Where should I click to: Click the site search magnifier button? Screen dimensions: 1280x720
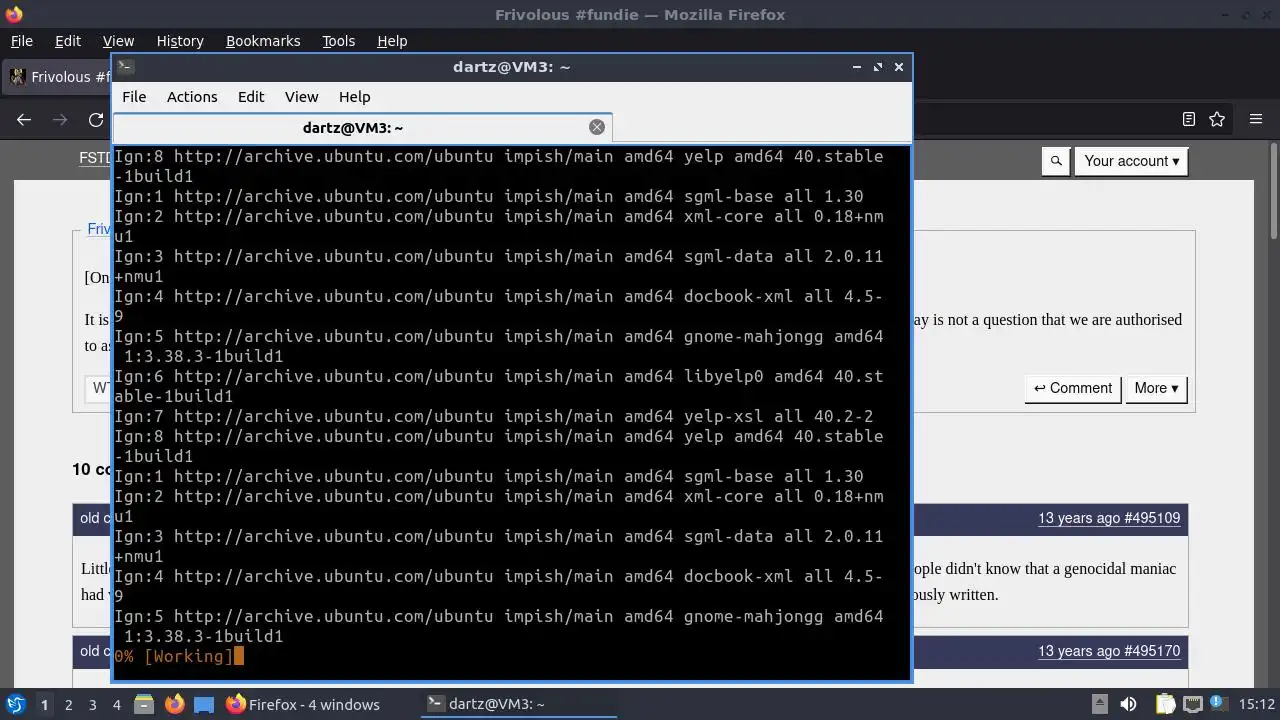1056,161
